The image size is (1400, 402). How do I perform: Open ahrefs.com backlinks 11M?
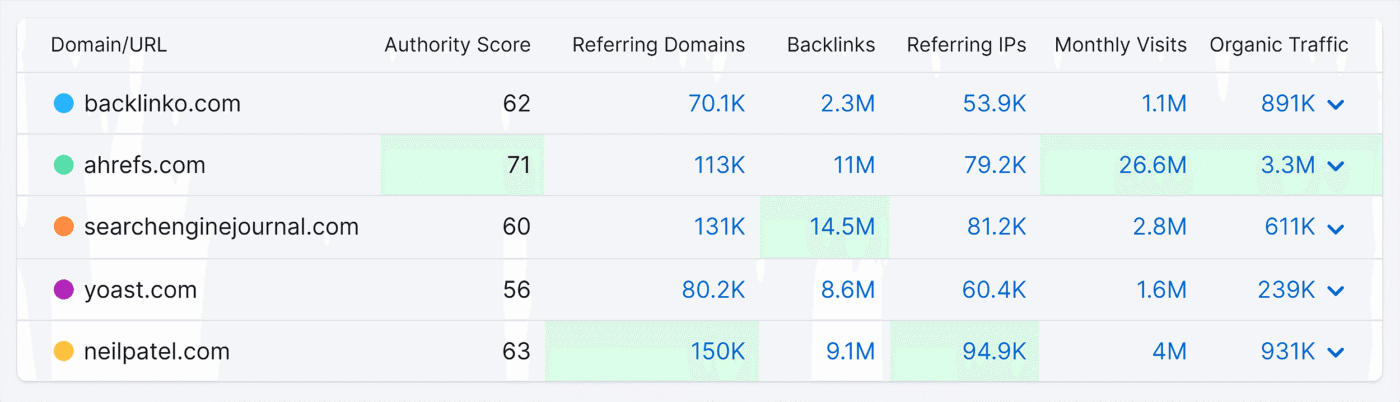point(854,165)
